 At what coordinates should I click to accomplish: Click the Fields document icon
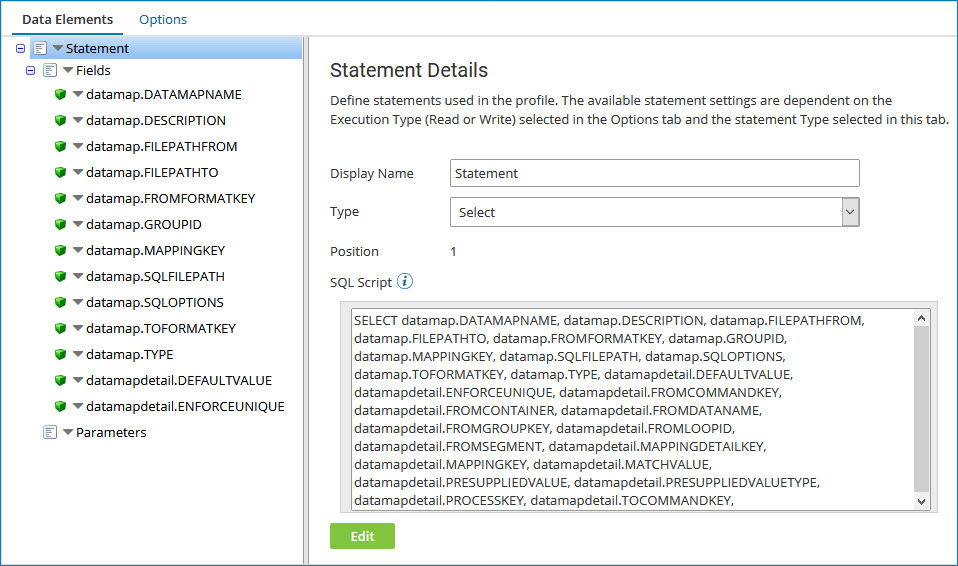tap(50, 70)
